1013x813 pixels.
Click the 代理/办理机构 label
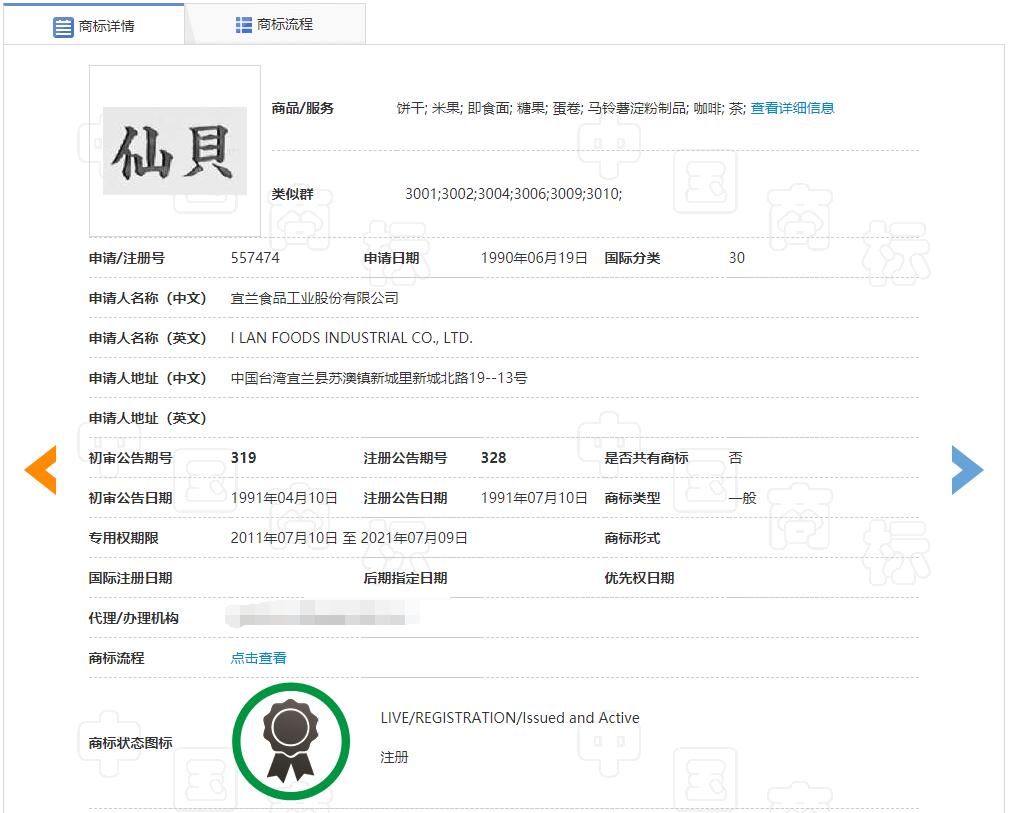click(134, 618)
